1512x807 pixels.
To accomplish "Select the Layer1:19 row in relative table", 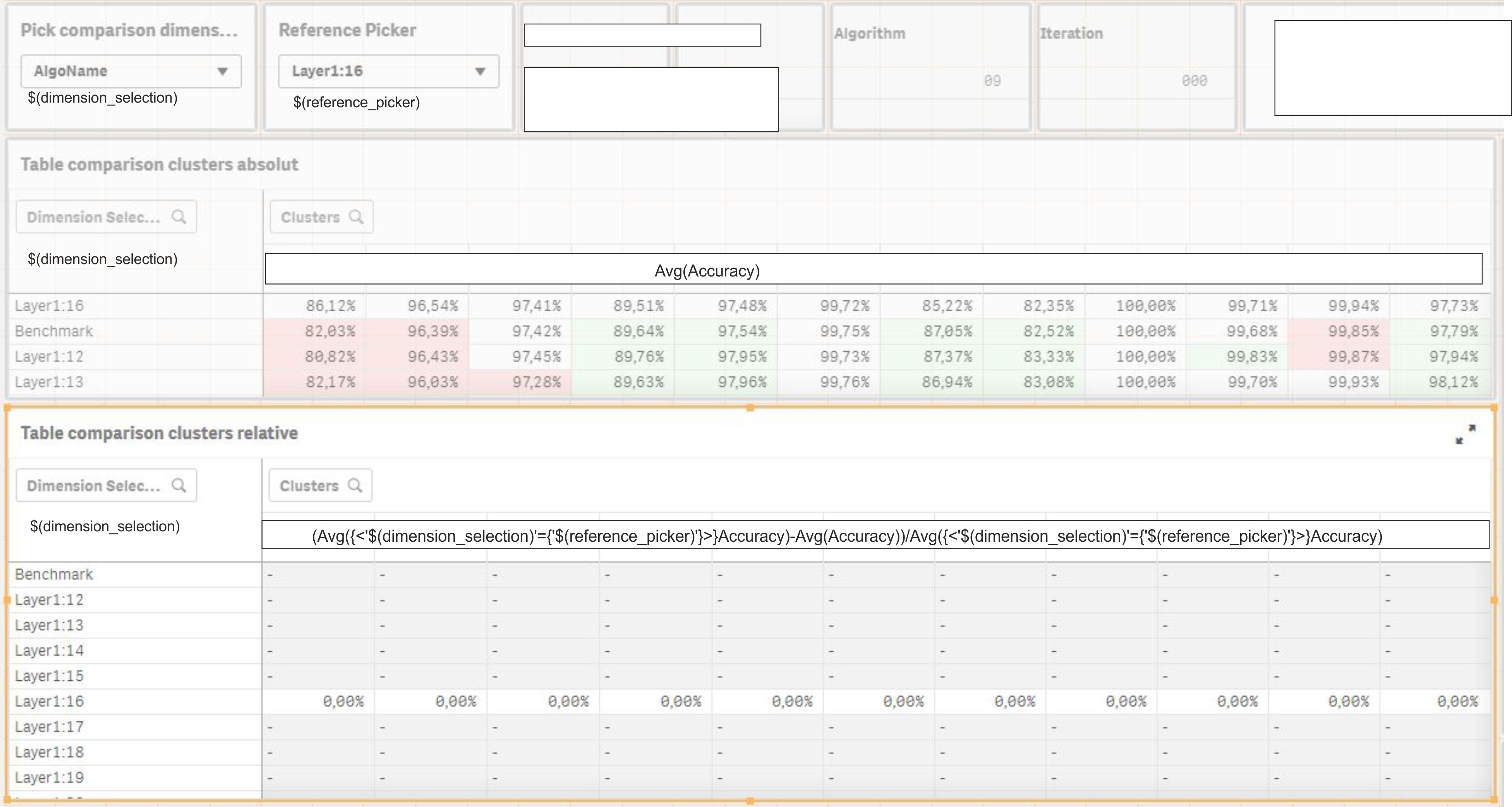I will (x=49, y=777).
